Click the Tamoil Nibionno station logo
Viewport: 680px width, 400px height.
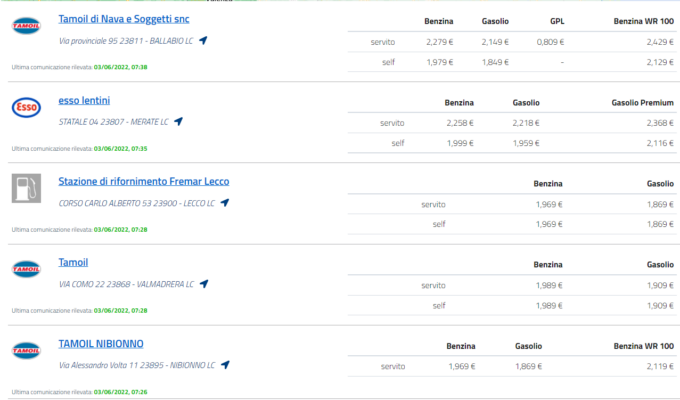pos(26,351)
